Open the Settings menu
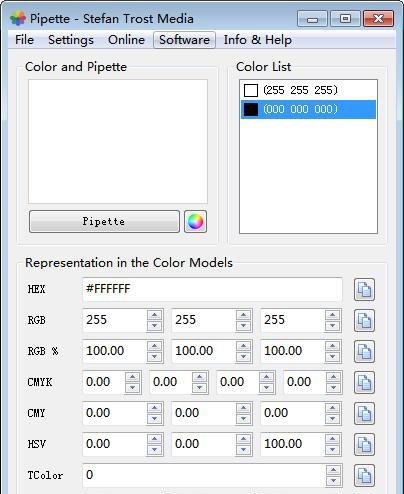The height and width of the screenshot is (494, 404). point(71,40)
